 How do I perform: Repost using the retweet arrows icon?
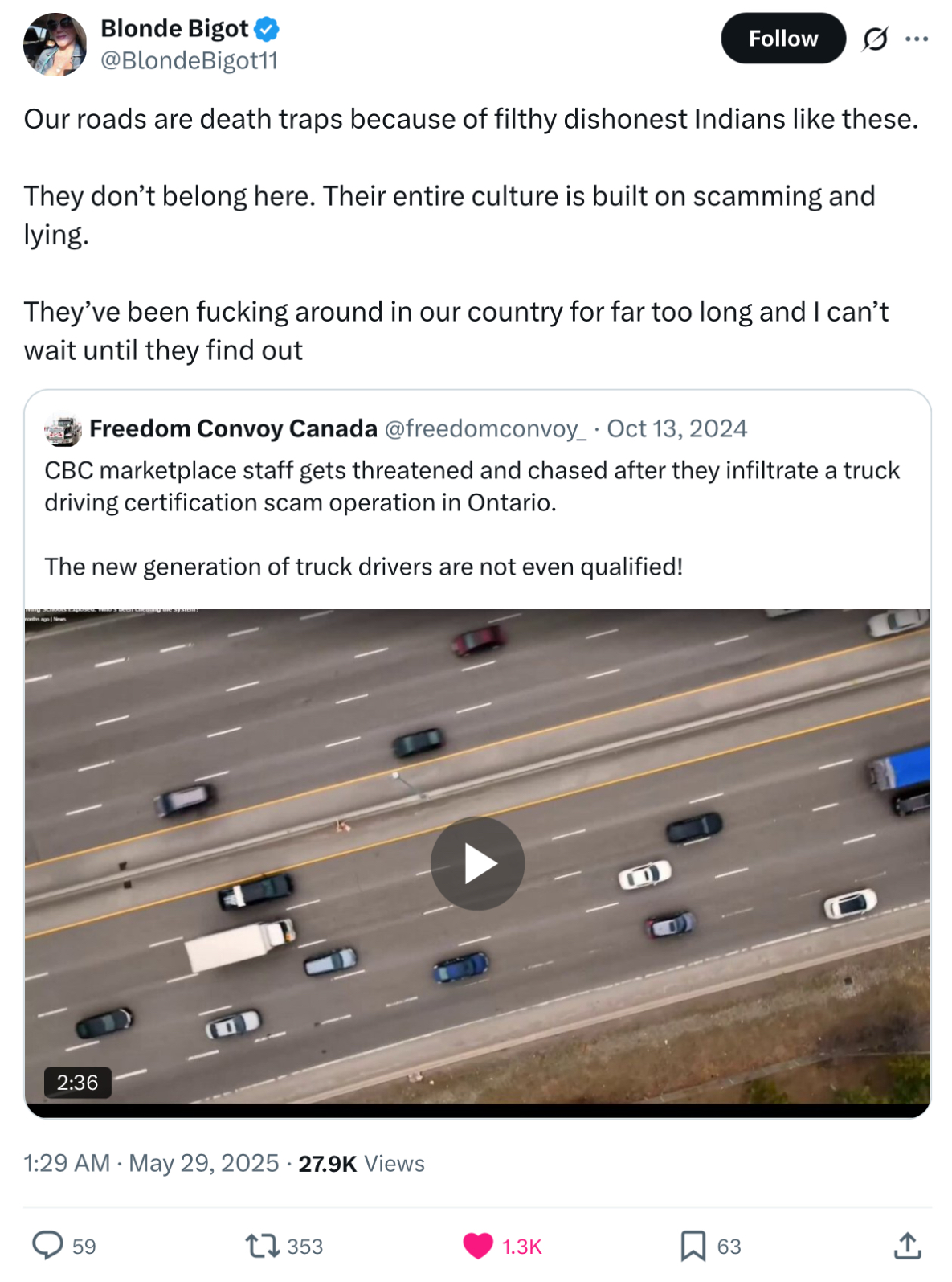[262, 1246]
